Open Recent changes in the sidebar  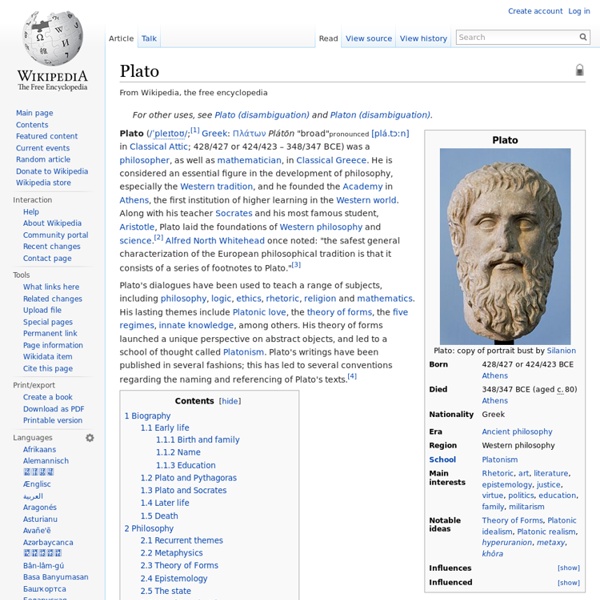coord(52,246)
